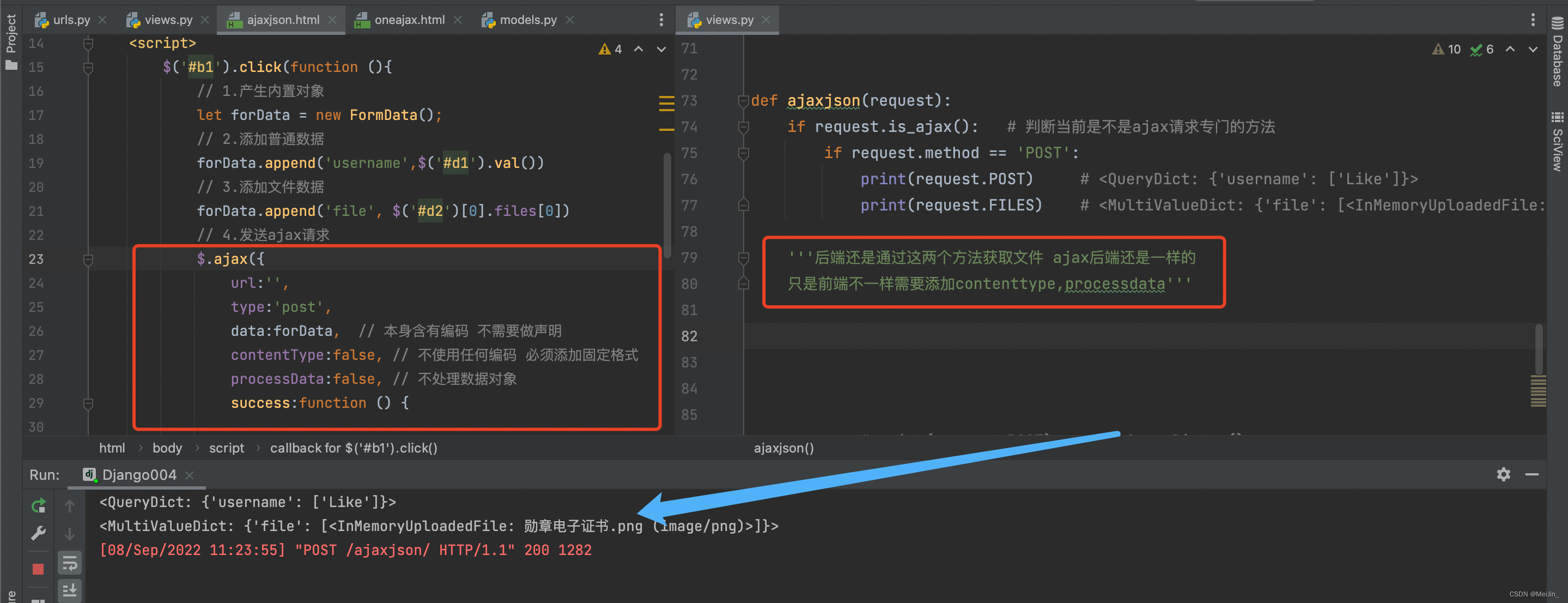The image size is (1568, 603).
Task: Open run configuration wrench settings
Action: 38,534
